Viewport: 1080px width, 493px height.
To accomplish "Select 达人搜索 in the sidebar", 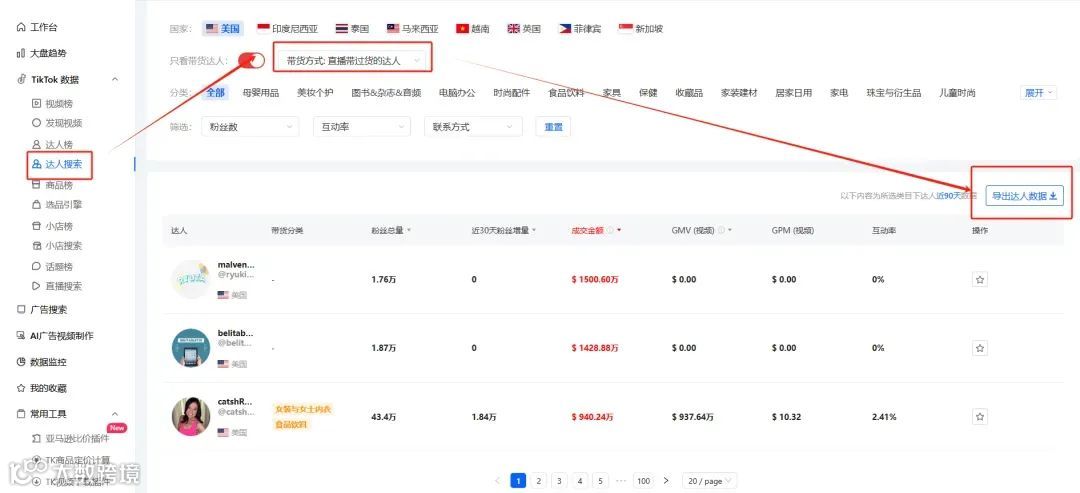I will tap(57, 164).
